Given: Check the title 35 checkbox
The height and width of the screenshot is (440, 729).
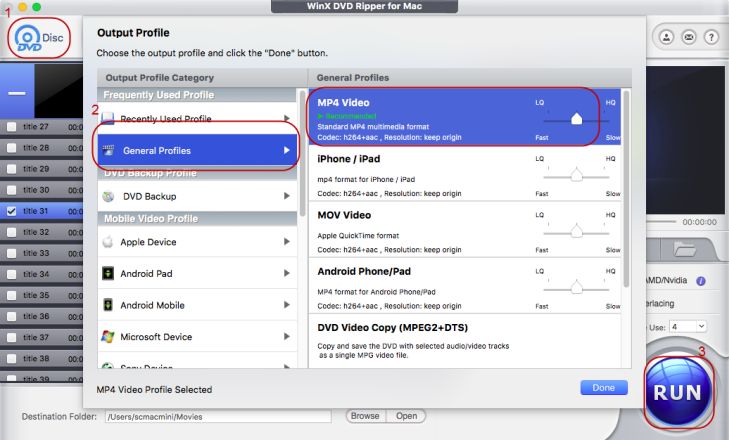Looking at the screenshot, I should coord(12,295).
